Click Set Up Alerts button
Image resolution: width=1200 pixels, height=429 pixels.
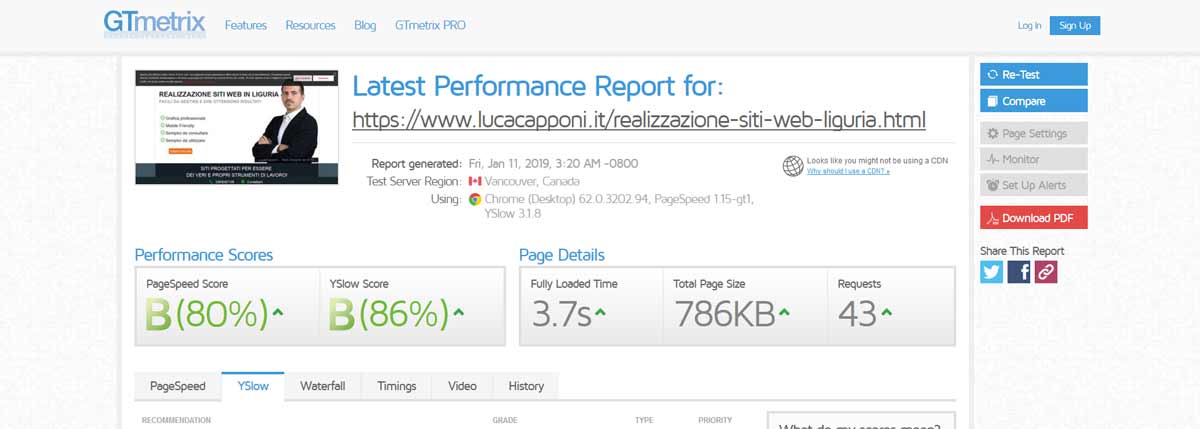(x=1033, y=185)
